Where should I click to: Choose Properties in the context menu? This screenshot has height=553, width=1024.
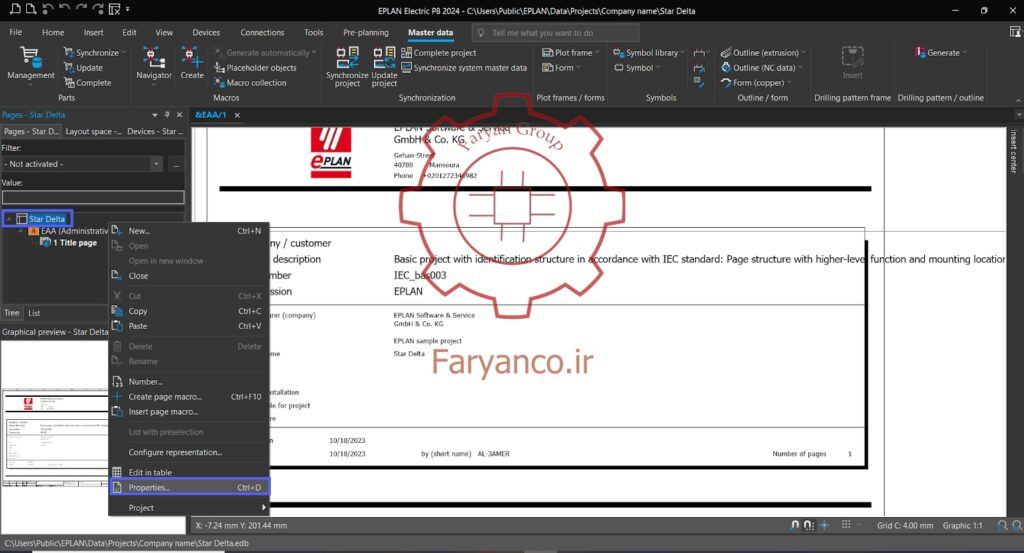[x=189, y=487]
